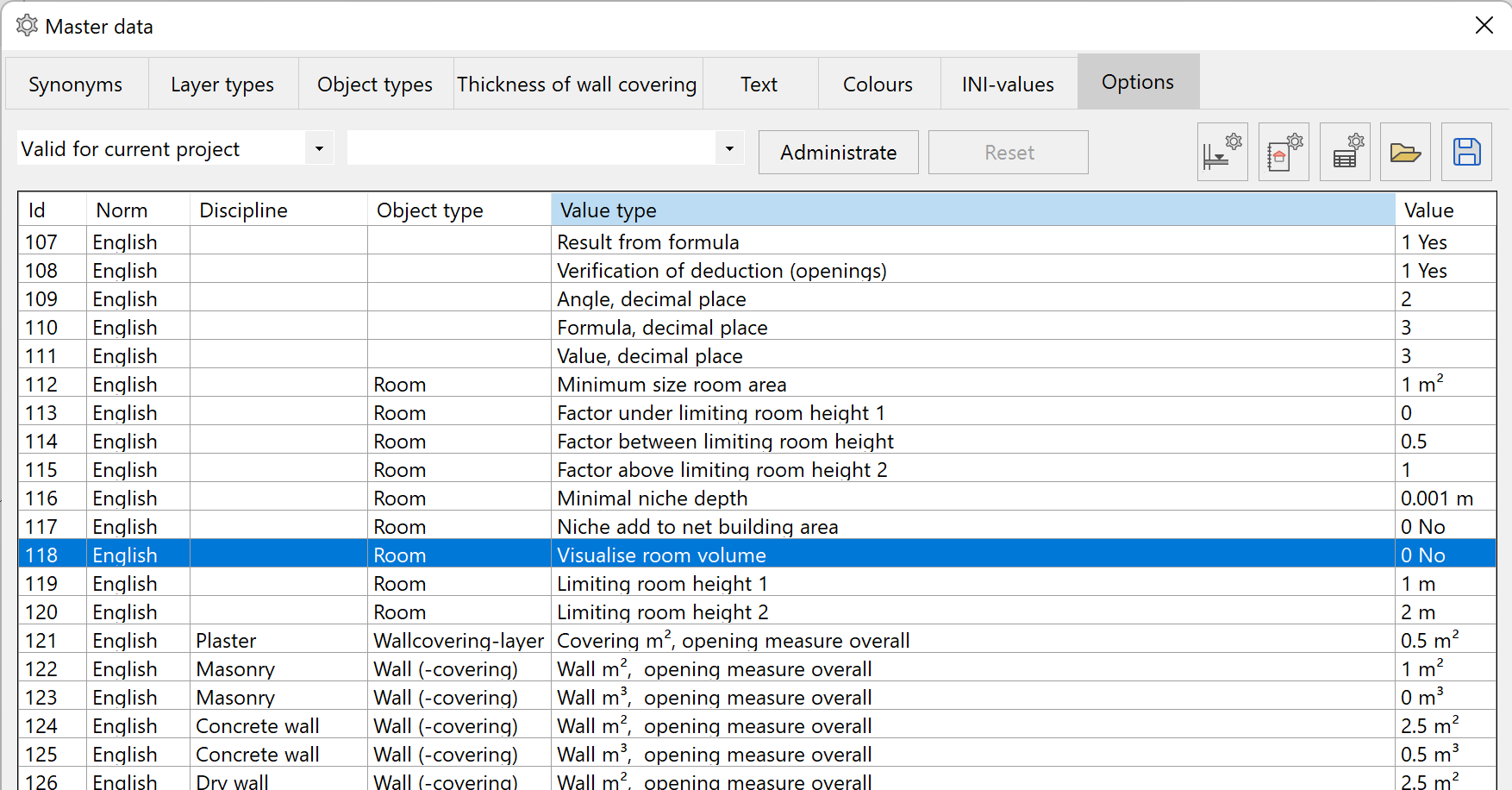The image size is (1512, 790).
Task: Select the 'Visualise room volume' row
Action: [757, 555]
